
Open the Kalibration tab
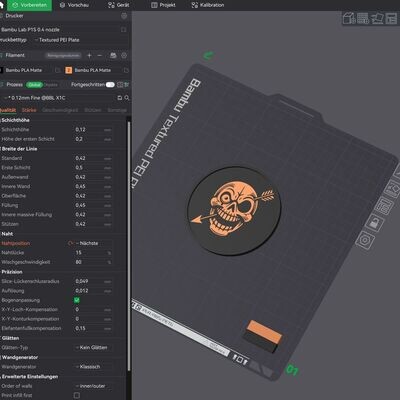(x=208, y=5)
